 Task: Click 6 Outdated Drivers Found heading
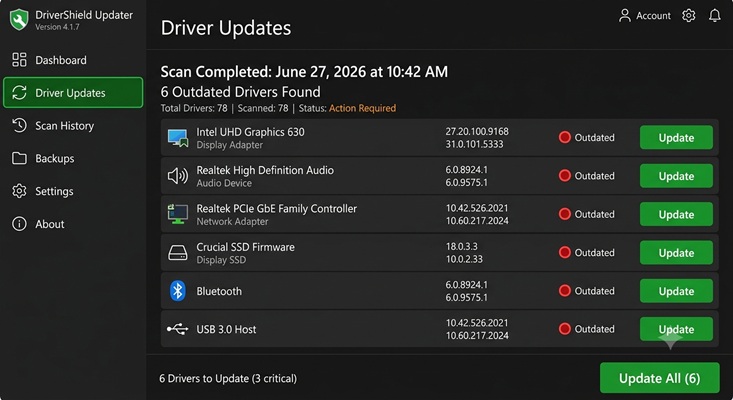(241, 92)
